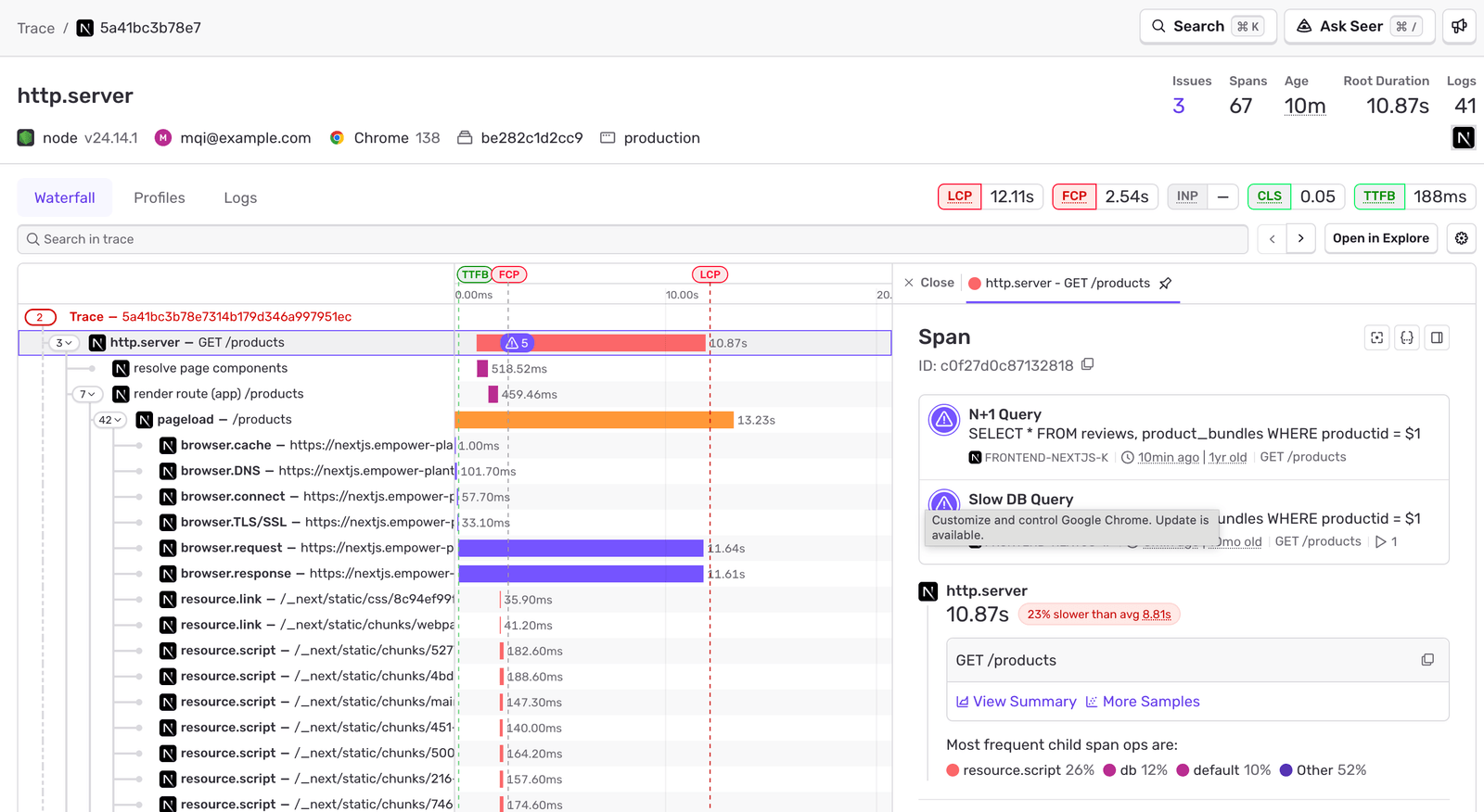Click the issue warning badge showing 5 on the http.server bar

click(x=517, y=343)
